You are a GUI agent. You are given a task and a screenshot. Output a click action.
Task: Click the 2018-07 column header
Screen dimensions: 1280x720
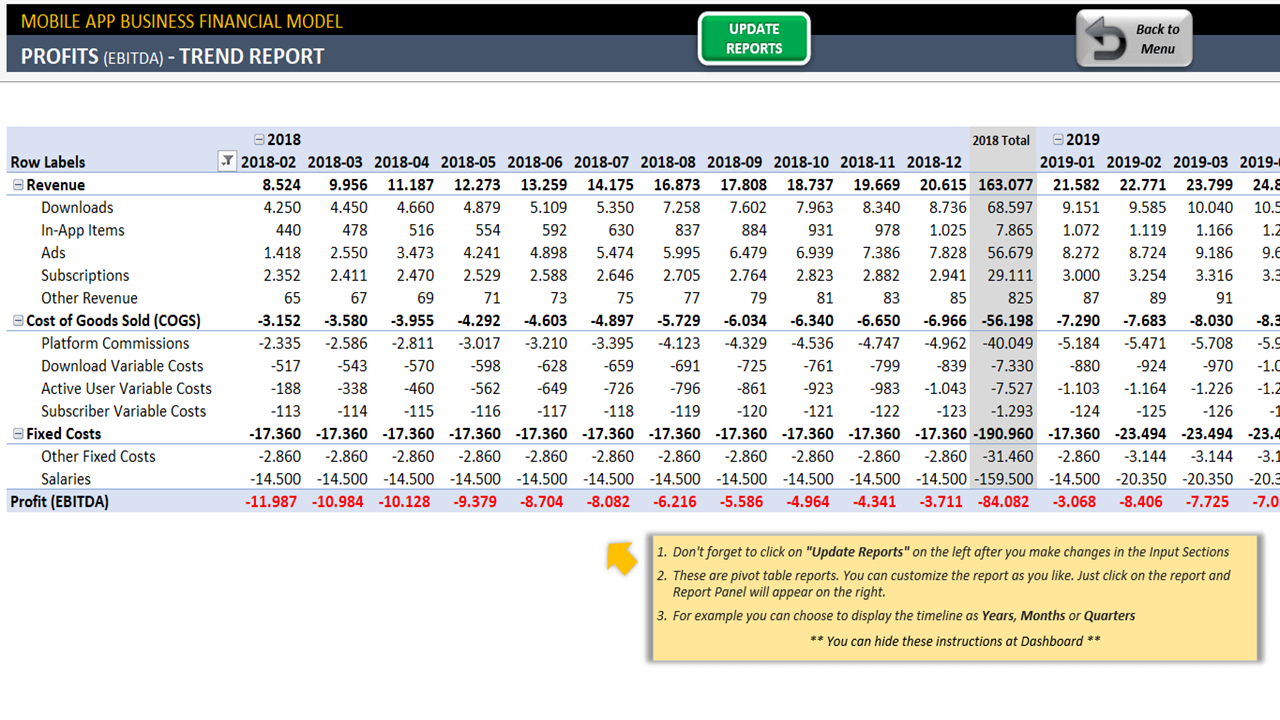pos(601,162)
